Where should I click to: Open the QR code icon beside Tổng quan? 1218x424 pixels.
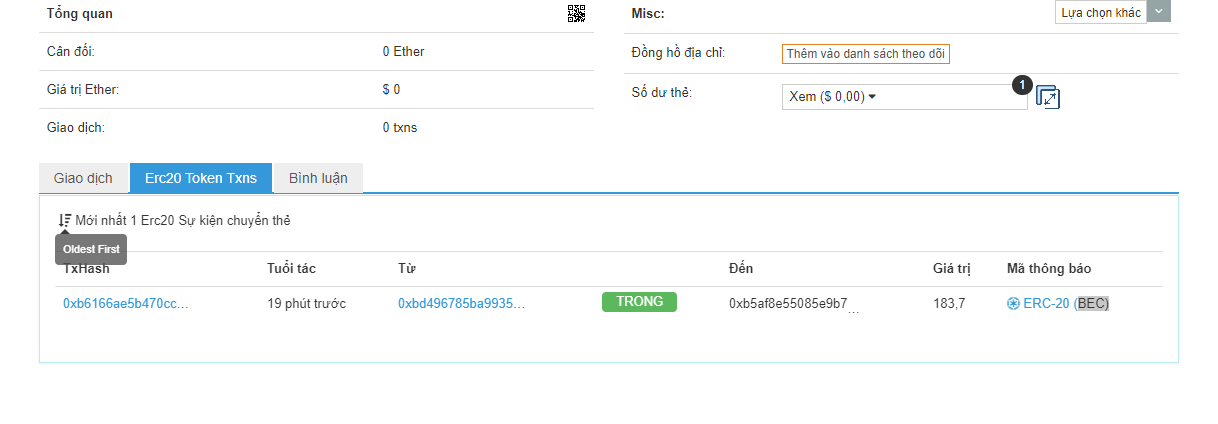576,14
